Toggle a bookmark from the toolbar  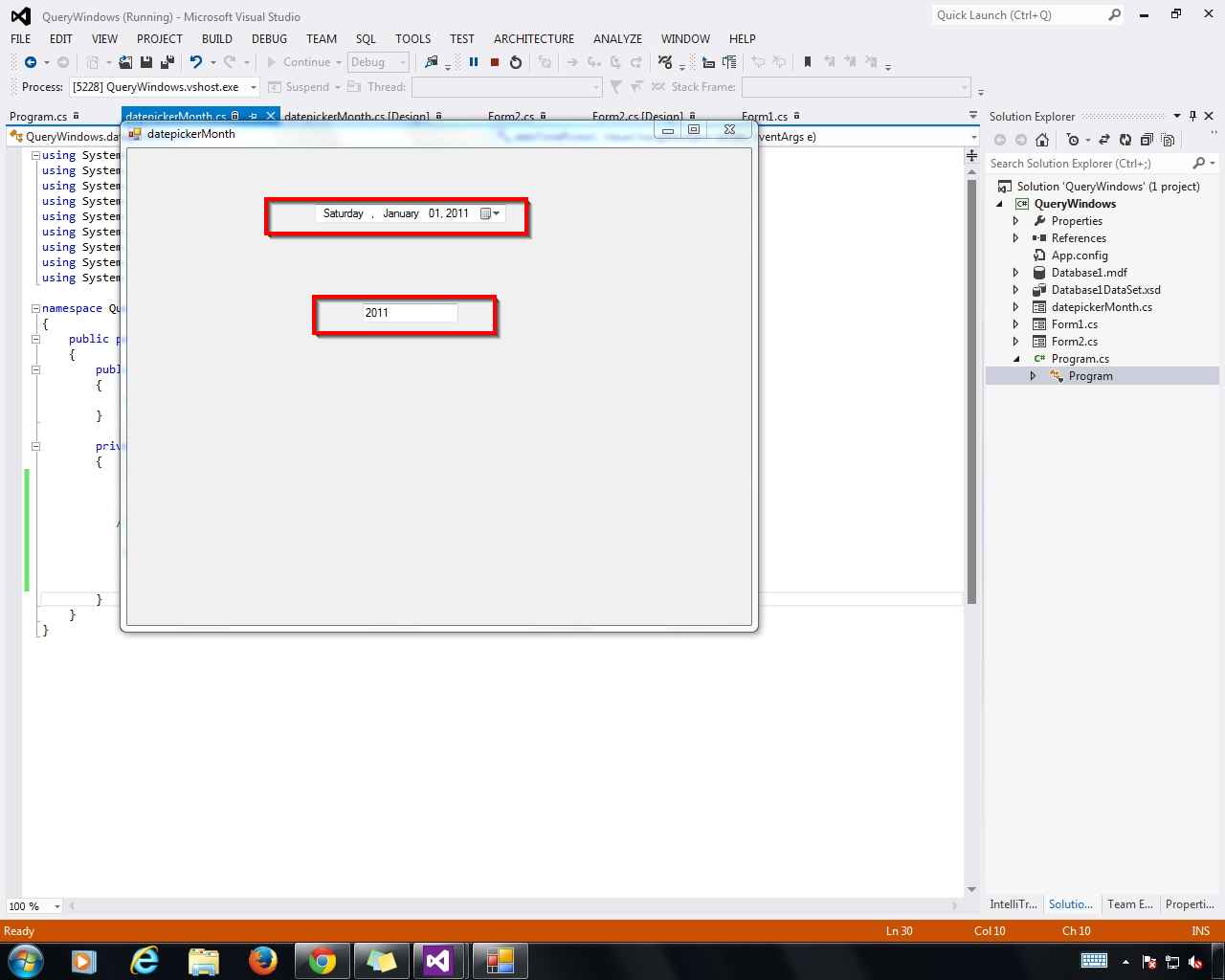click(809, 61)
